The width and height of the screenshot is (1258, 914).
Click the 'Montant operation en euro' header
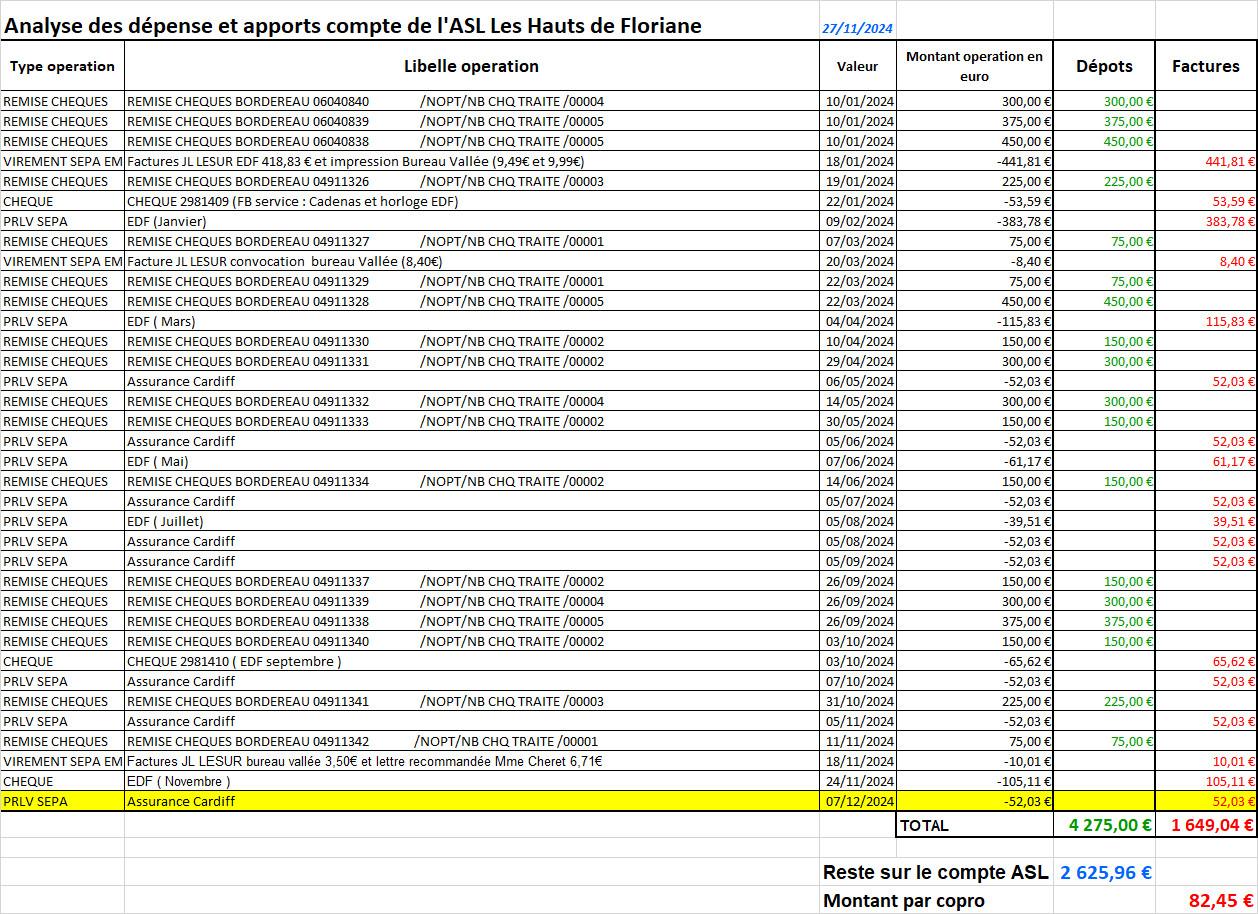point(974,66)
